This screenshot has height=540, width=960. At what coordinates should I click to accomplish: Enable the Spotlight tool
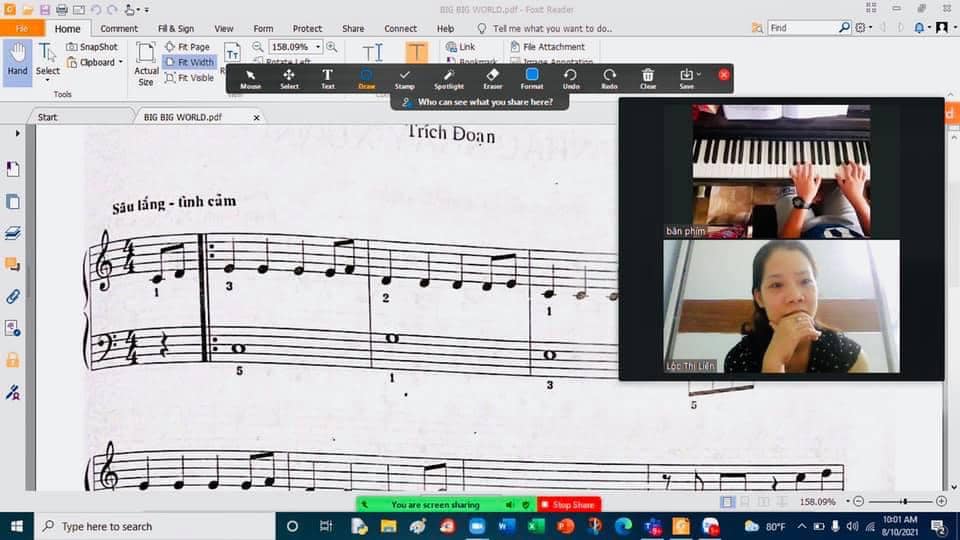(449, 79)
